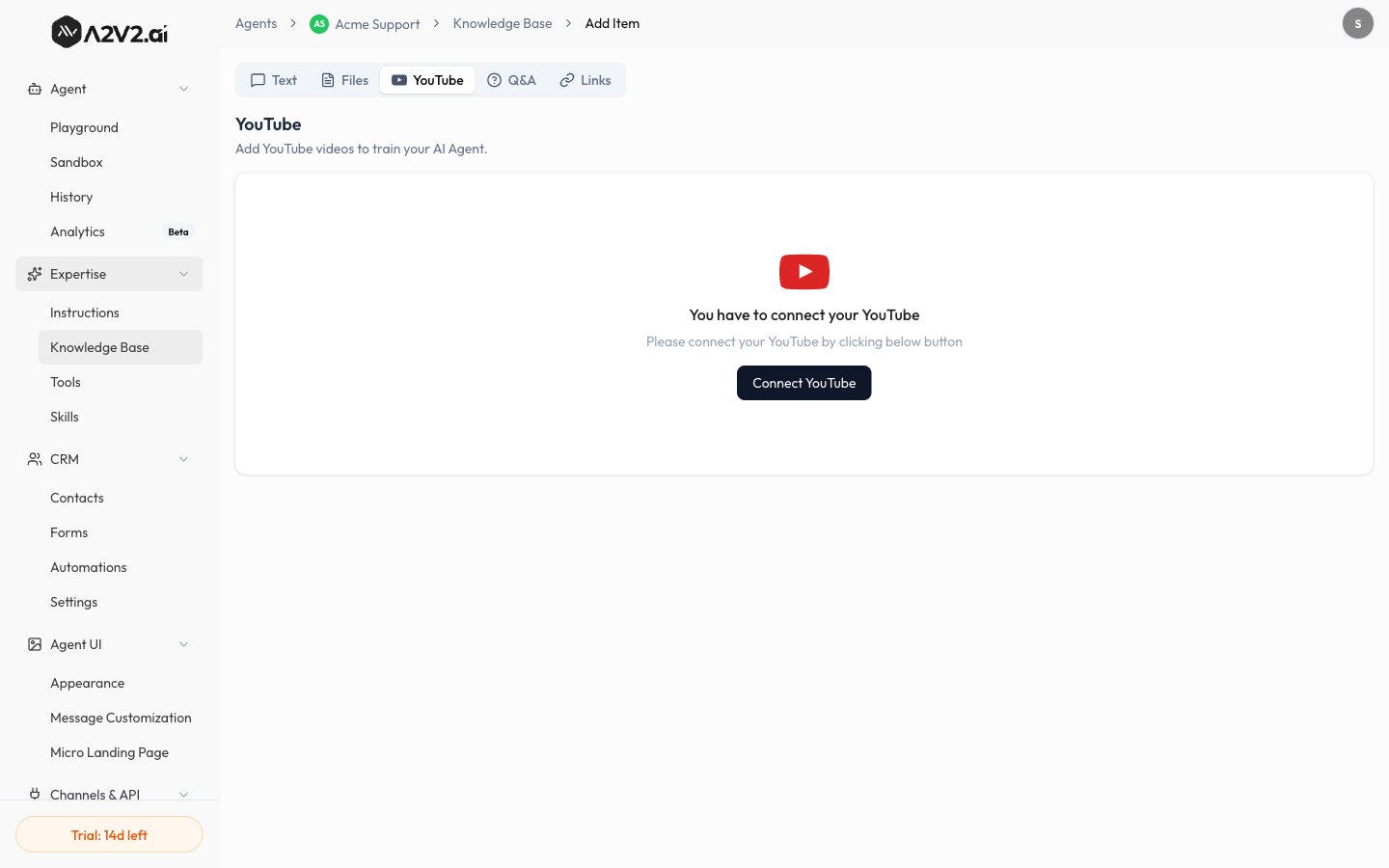1389x868 pixels.
Task: Go to Agents breadcrumb link
Action: click(256, 23)
